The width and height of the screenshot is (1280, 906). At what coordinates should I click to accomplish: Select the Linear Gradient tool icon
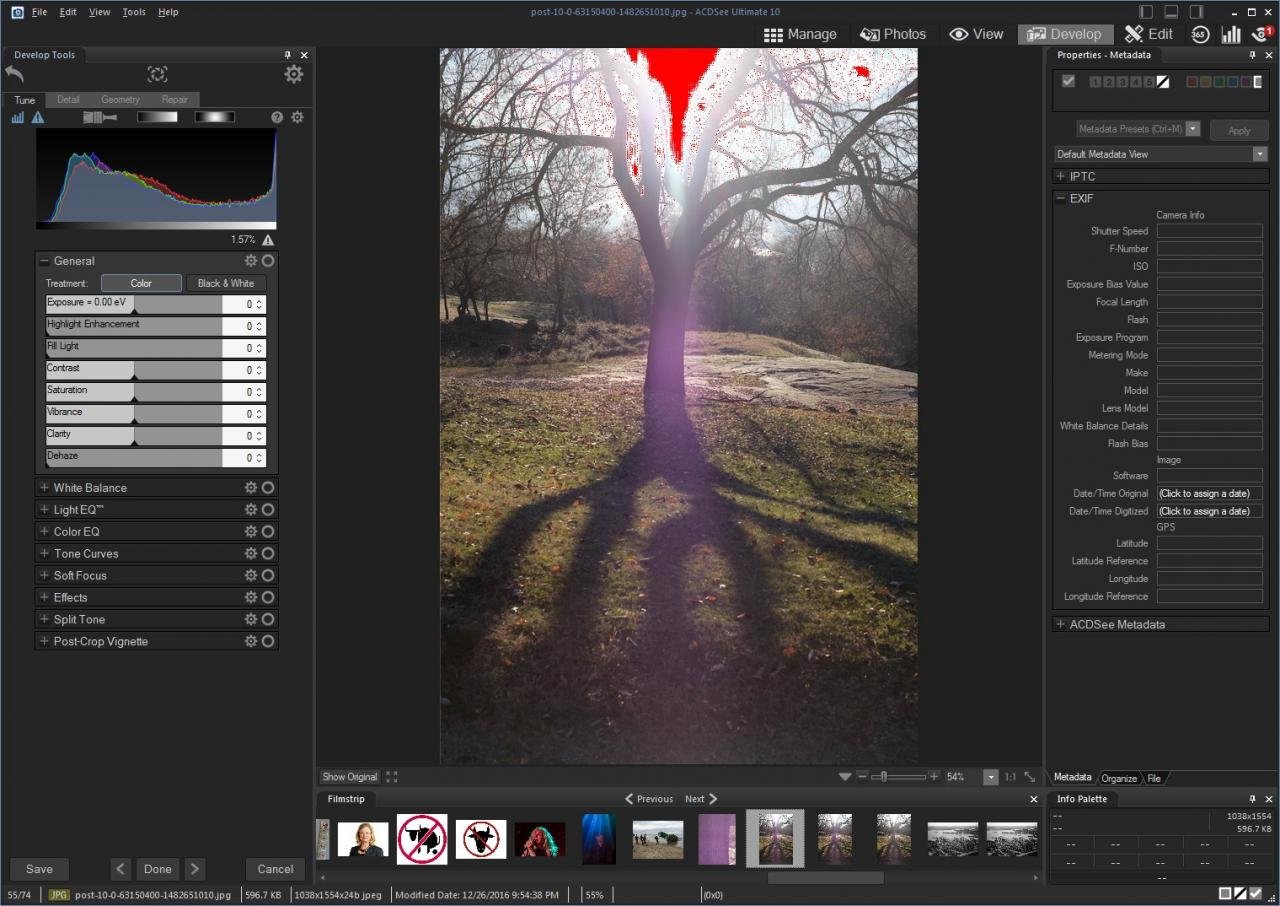tap(157, 117)
